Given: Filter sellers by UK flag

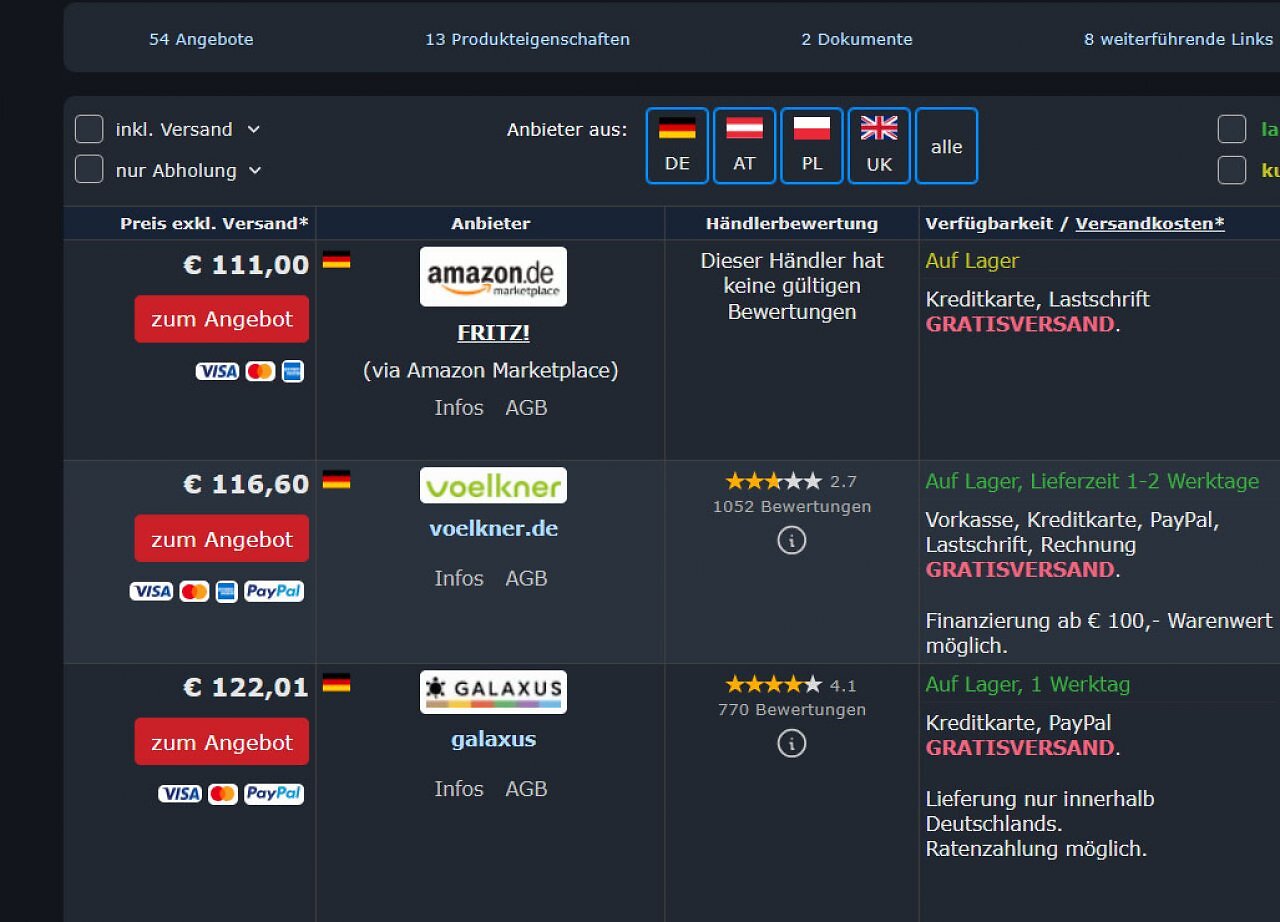Looking at the screenshot, I should click(x=879, y=146).
